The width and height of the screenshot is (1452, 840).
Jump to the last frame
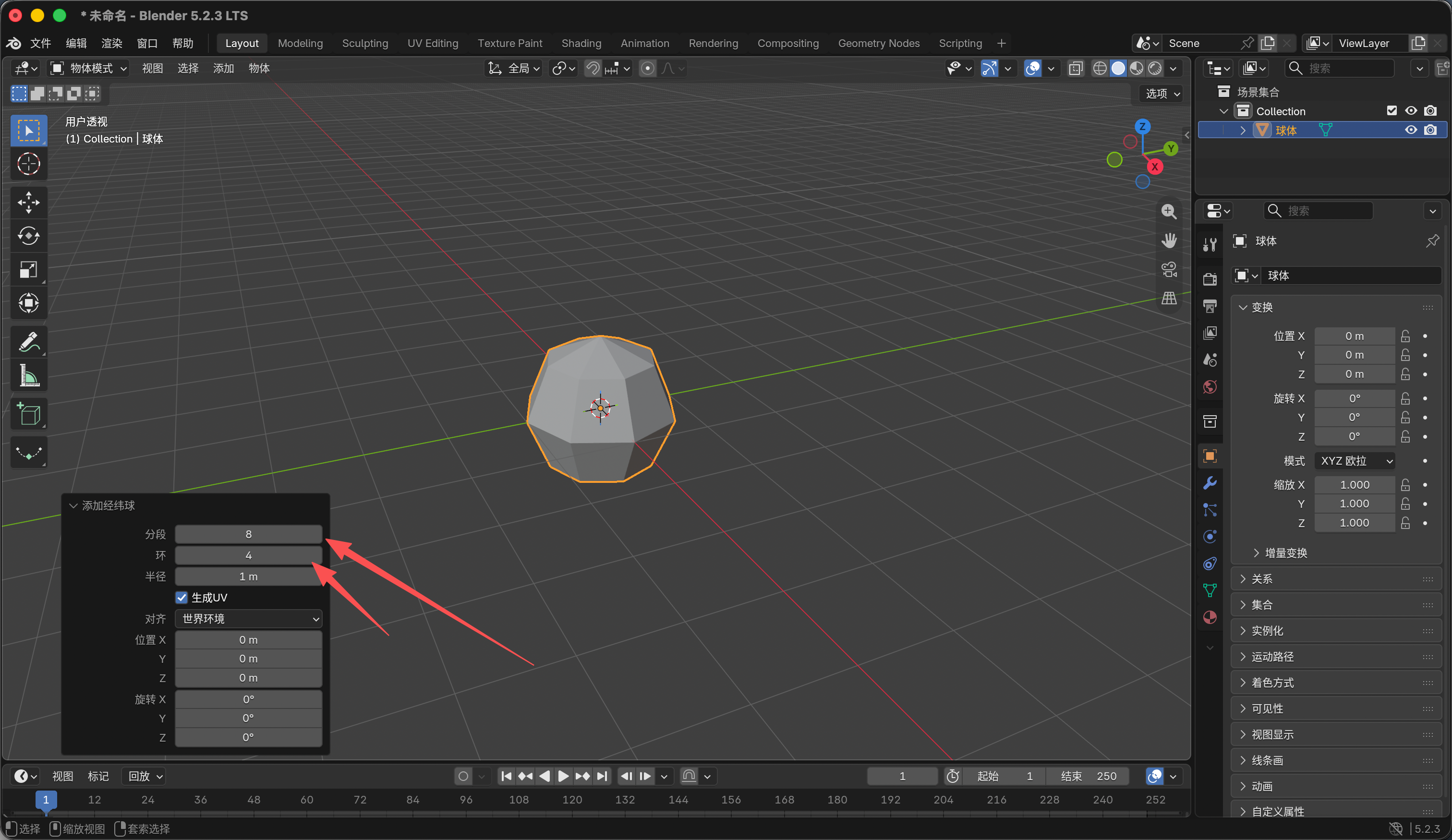(602, 776)
